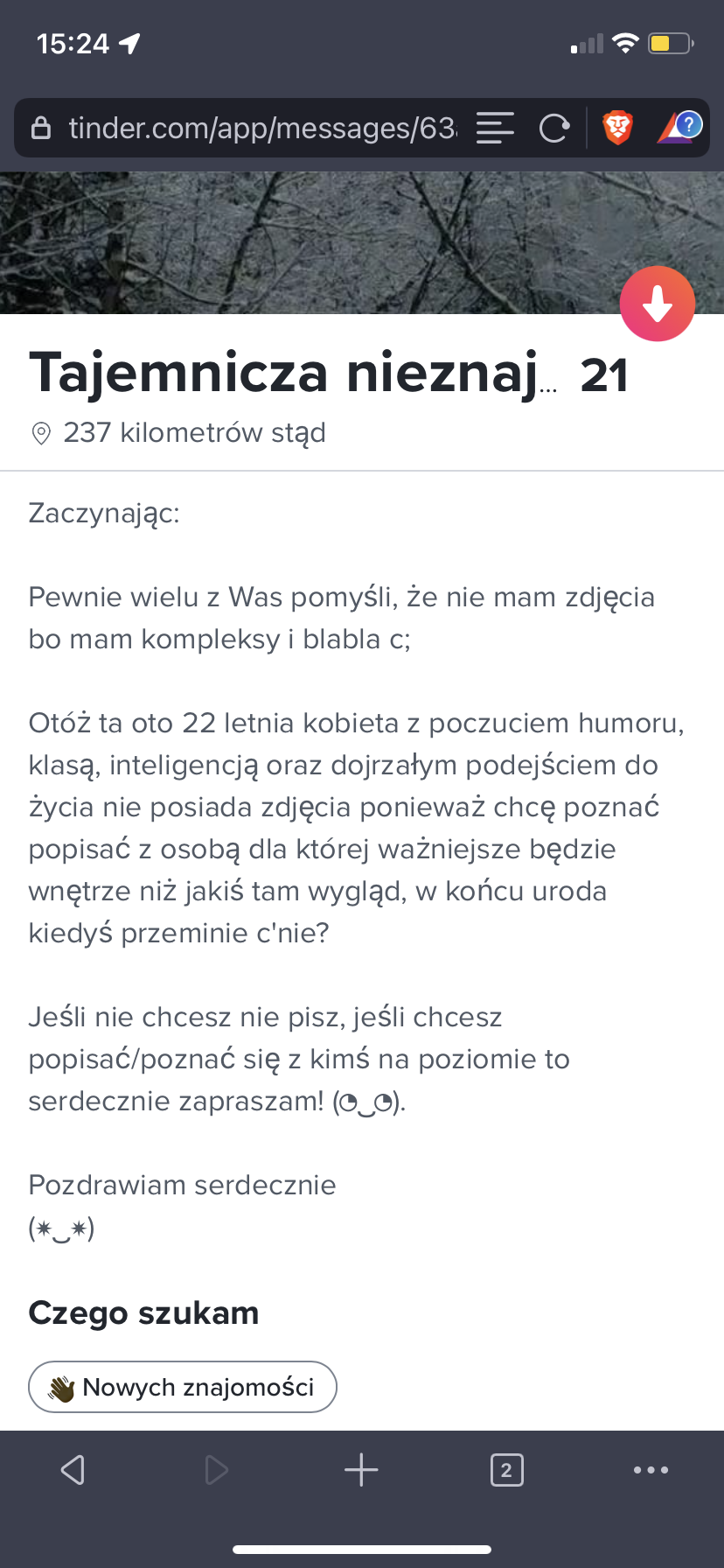Open Brave Shields lion icon

point(618,128)
